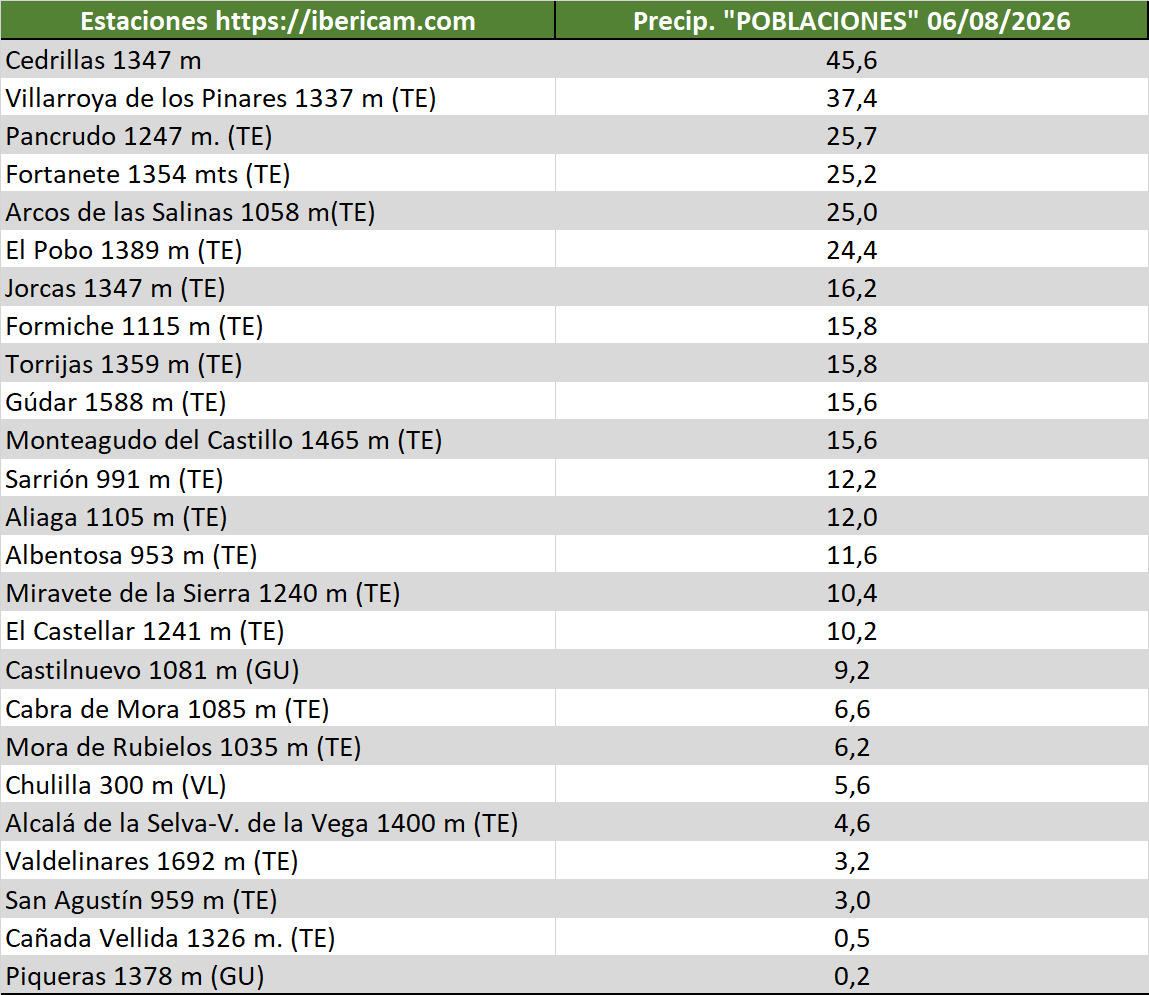Select the Sarrión 991 m (TE) cell
Viewport: 1149px width, 995px height.
click(278, 478)
